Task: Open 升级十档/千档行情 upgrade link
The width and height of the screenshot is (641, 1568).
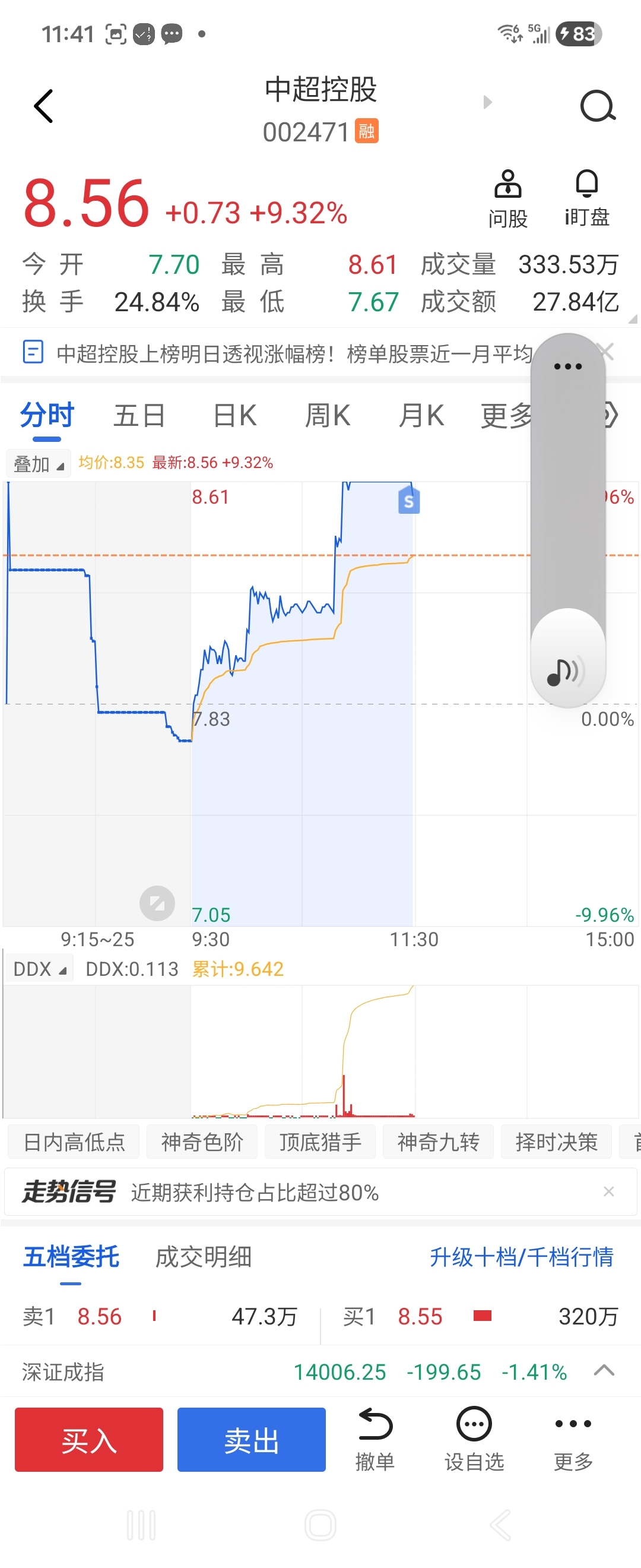Action: [x=521, y=1257]
